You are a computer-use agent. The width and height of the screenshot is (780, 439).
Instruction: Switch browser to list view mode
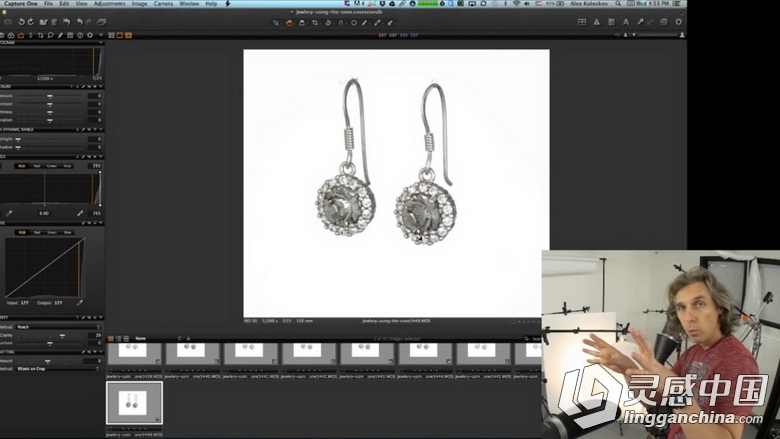[126, 339]
